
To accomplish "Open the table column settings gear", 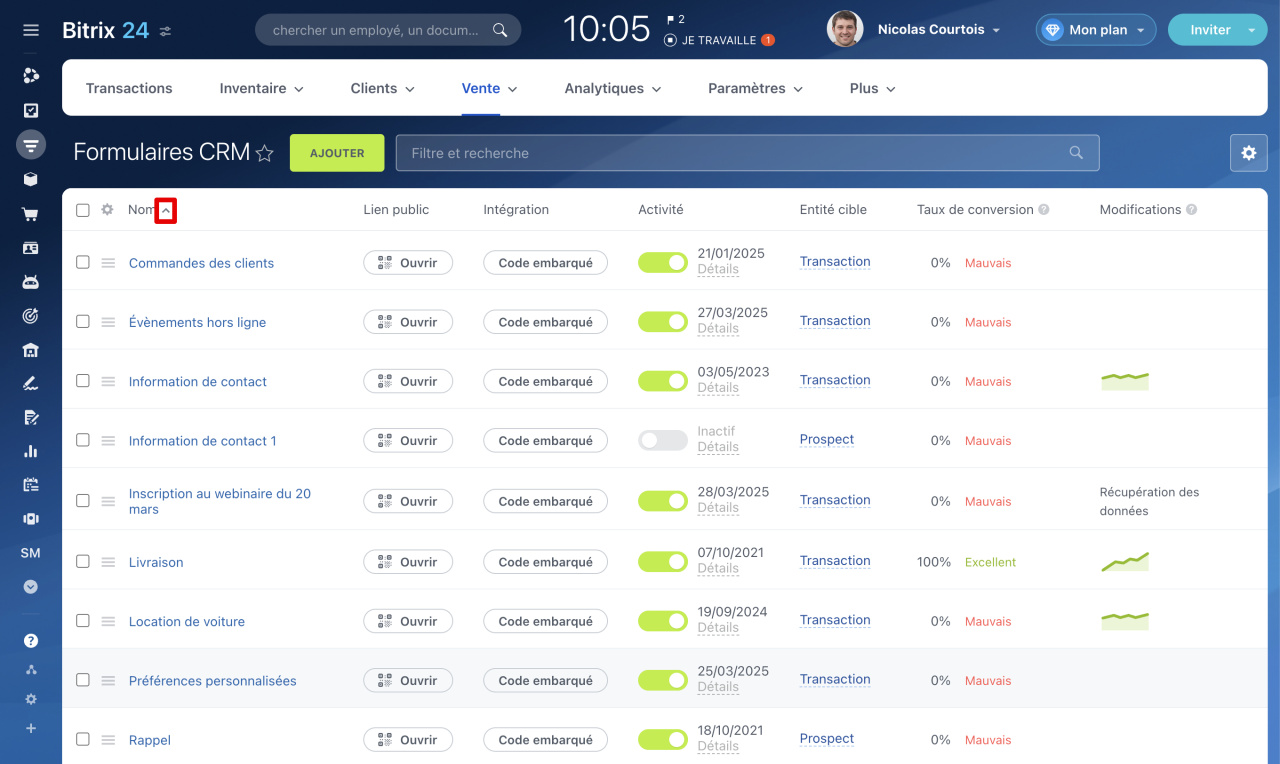I will pyautogui.click(x=107, y=210).
